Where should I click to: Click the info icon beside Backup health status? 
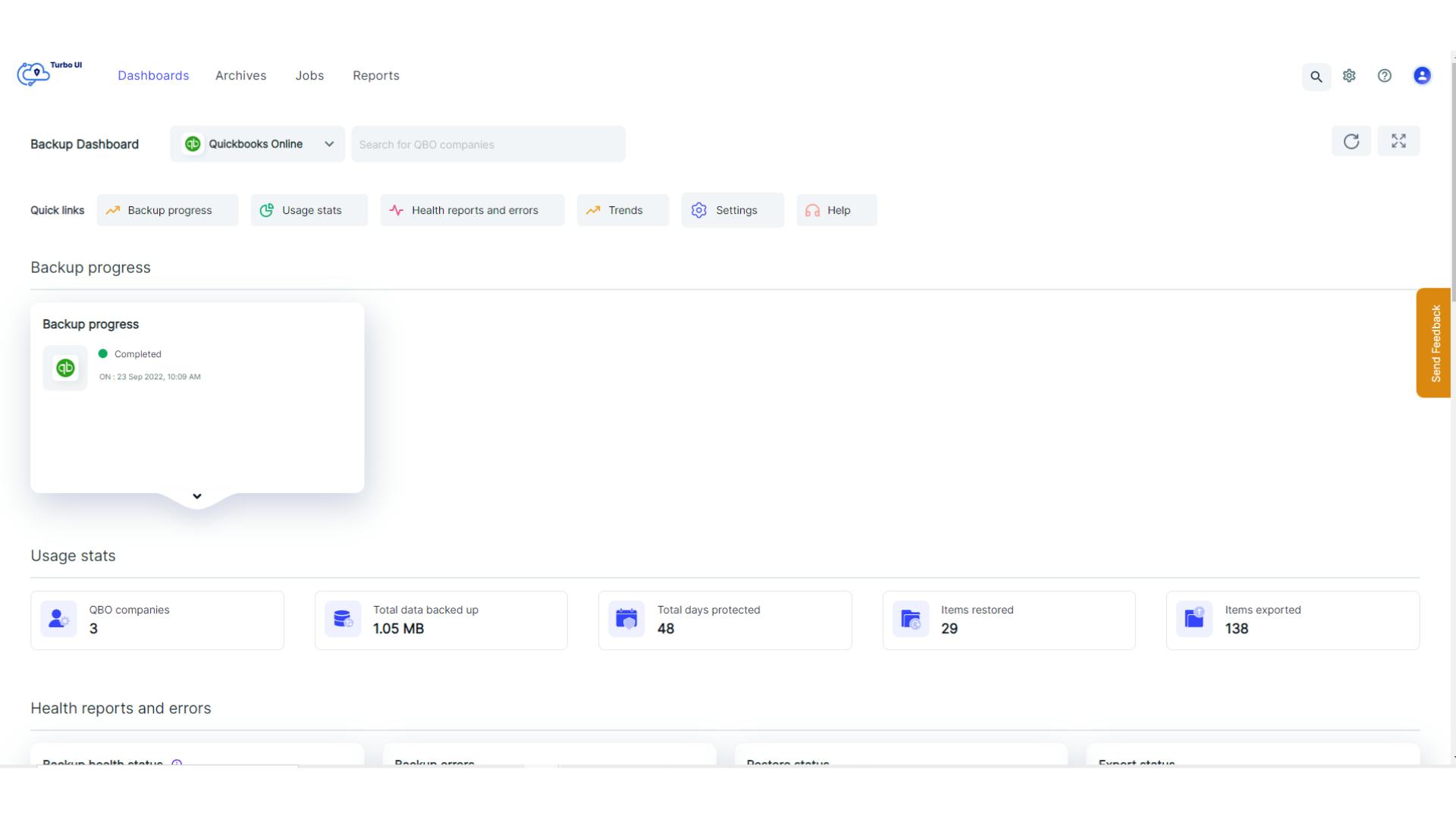click(177, 762)
